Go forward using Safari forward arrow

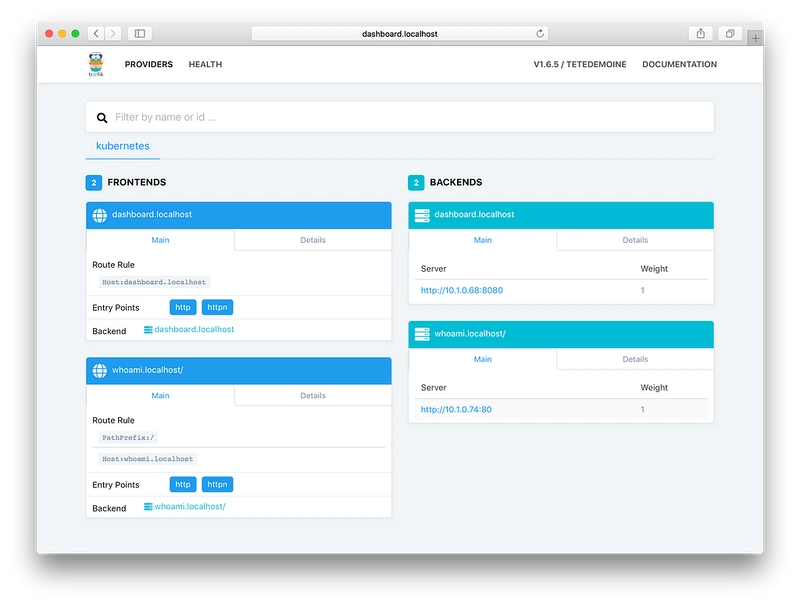pyautogui.click(x=113, y=34)
